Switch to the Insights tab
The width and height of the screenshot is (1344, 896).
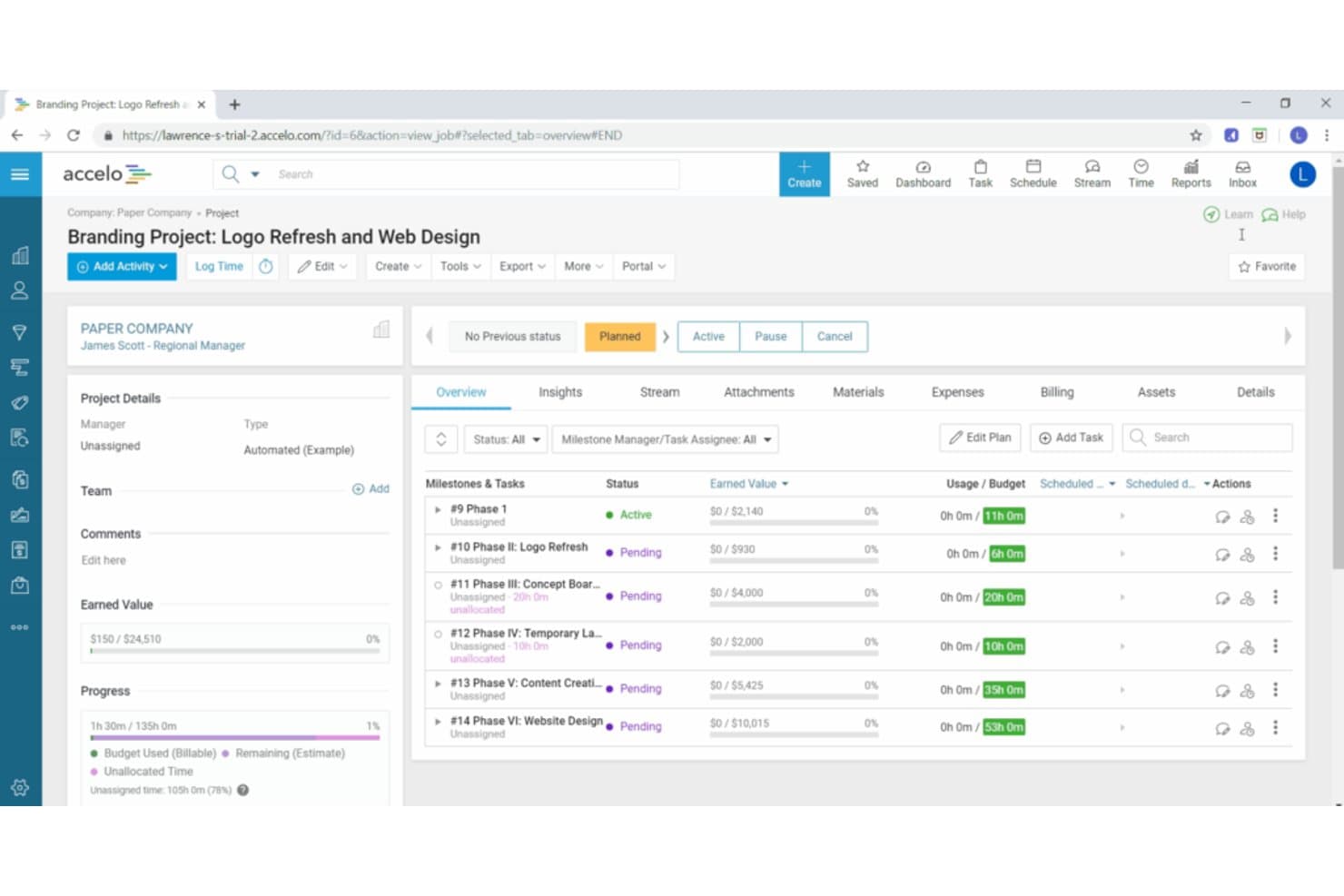(559, 392)
